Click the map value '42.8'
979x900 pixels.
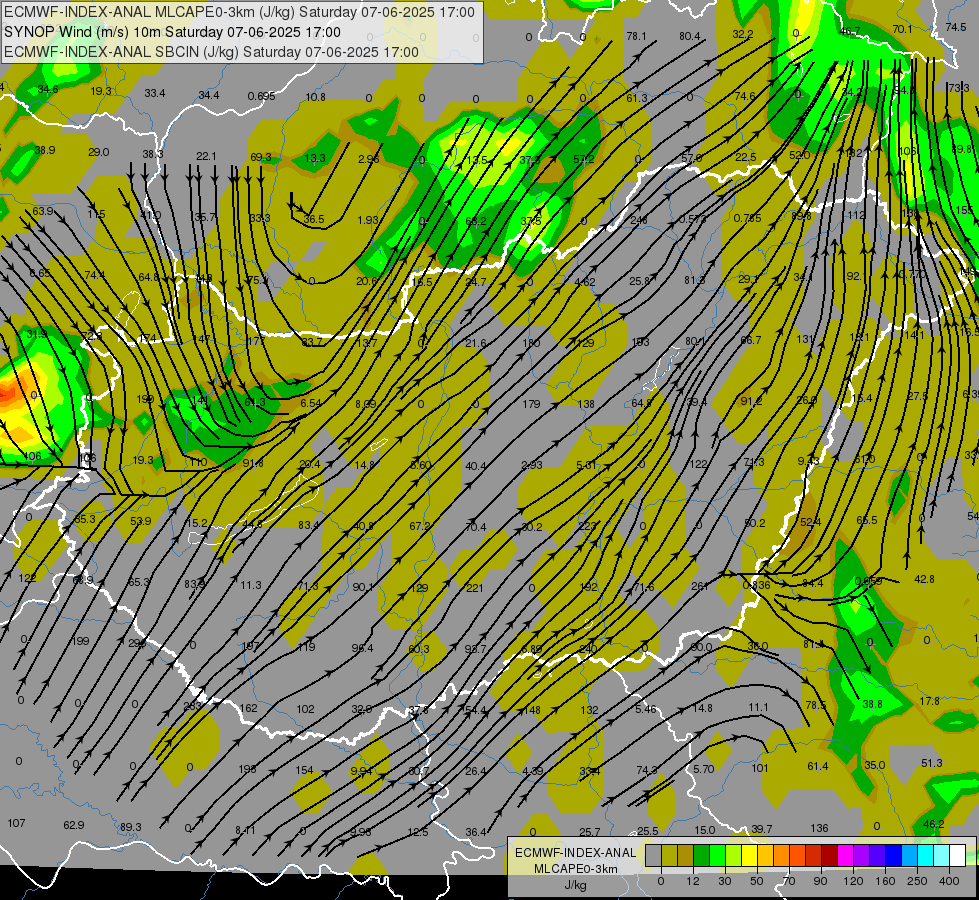924,579
